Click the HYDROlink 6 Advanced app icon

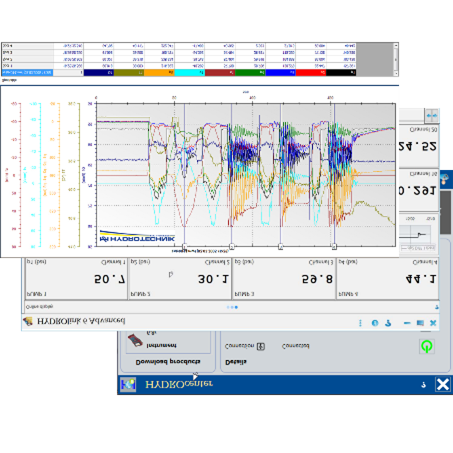[x=28, y=321]
